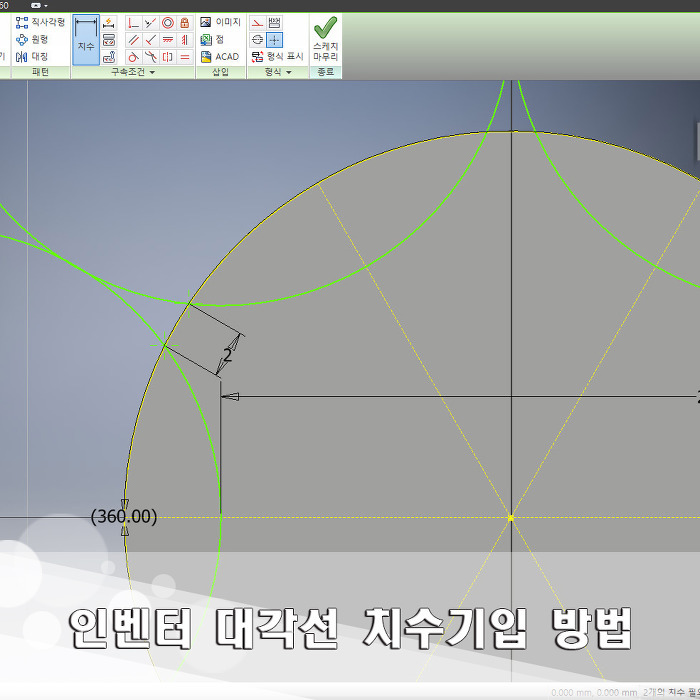Select the Rectangular pattern tool

click(40, 22)
